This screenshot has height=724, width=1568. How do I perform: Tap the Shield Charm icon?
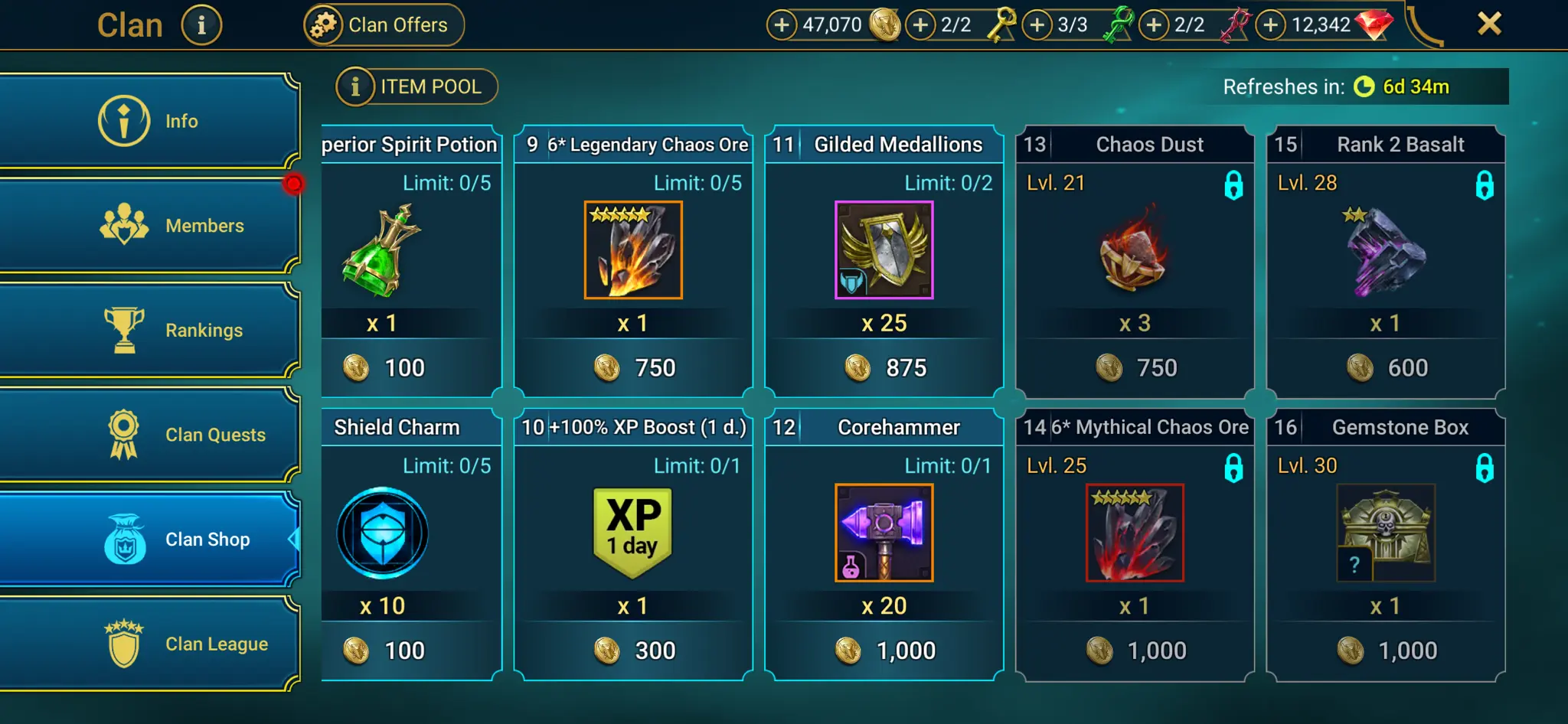tap(382, 533)
